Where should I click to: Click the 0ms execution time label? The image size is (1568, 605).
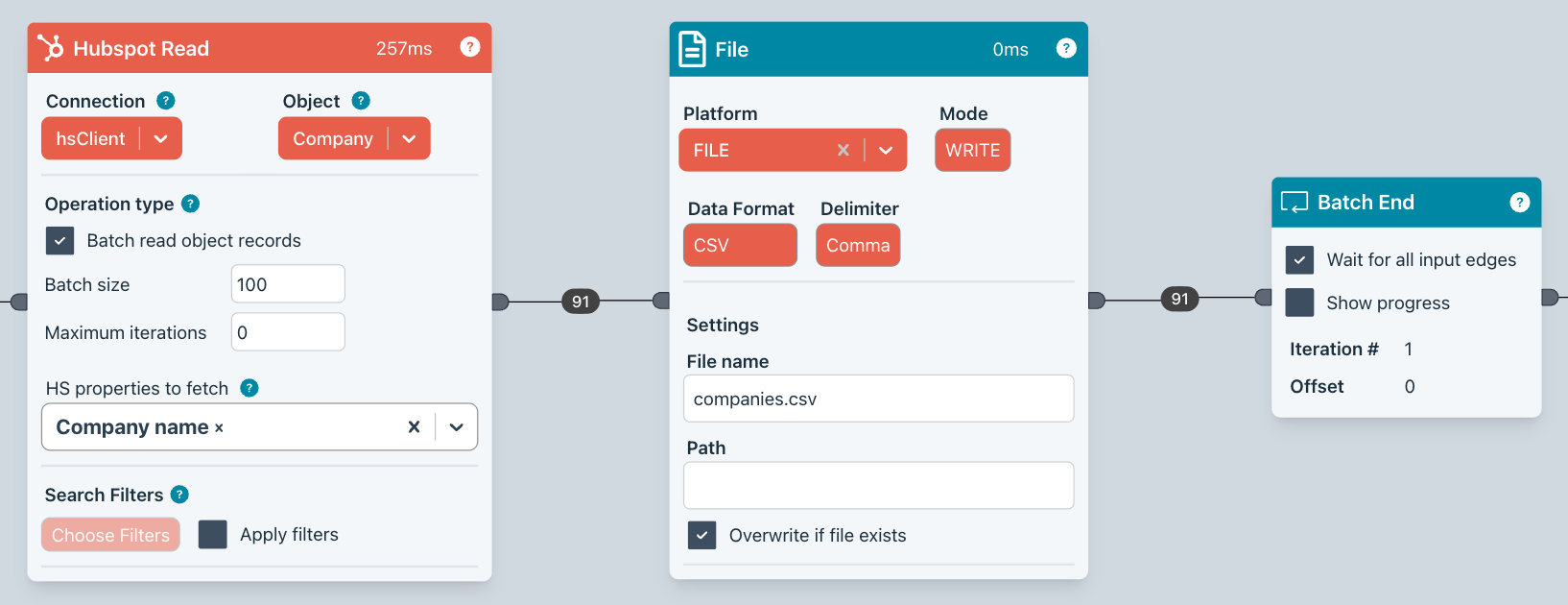click(x=1010, y=49)
